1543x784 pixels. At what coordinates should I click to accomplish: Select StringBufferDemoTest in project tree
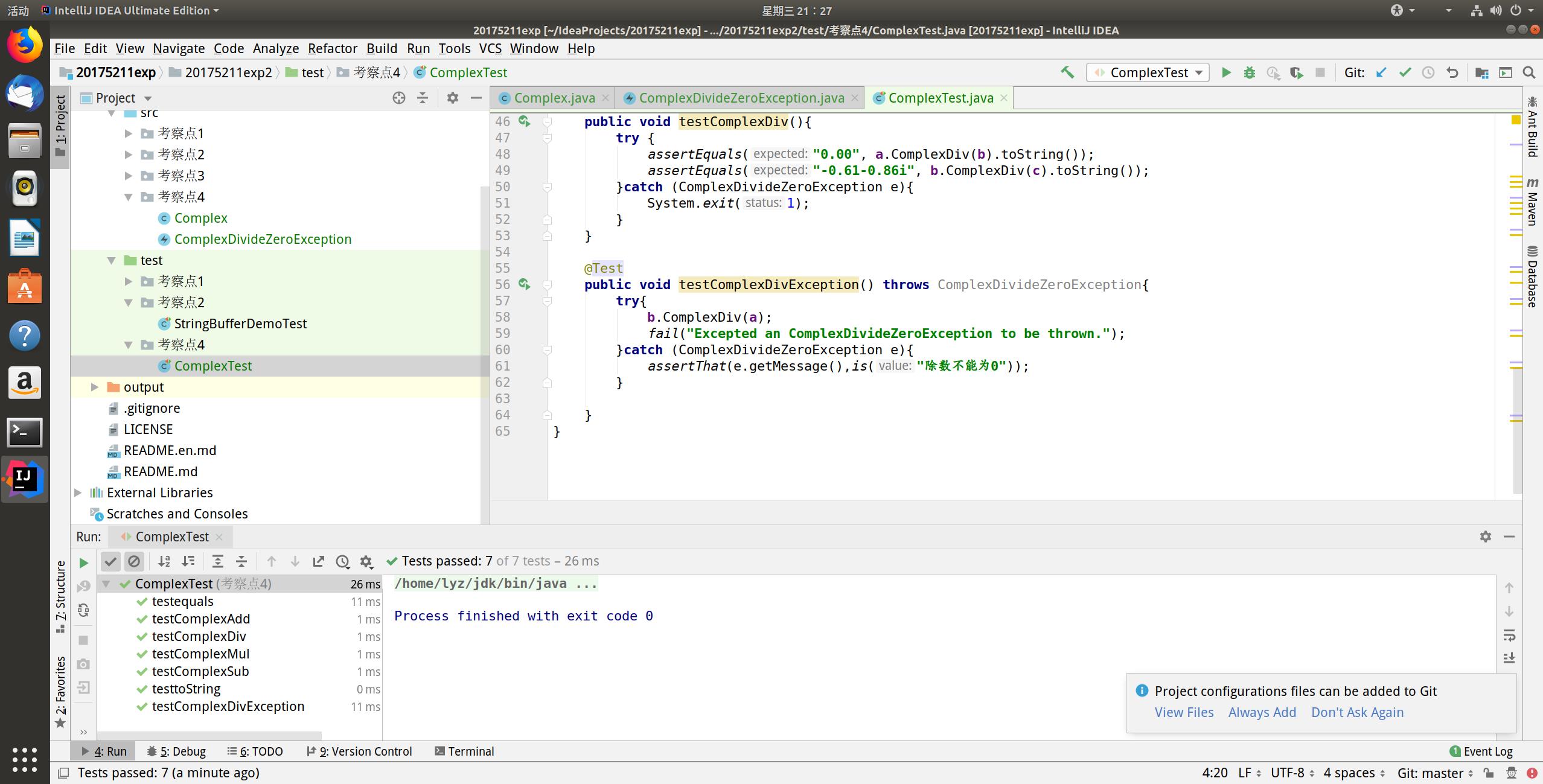[x=240, y=323]
